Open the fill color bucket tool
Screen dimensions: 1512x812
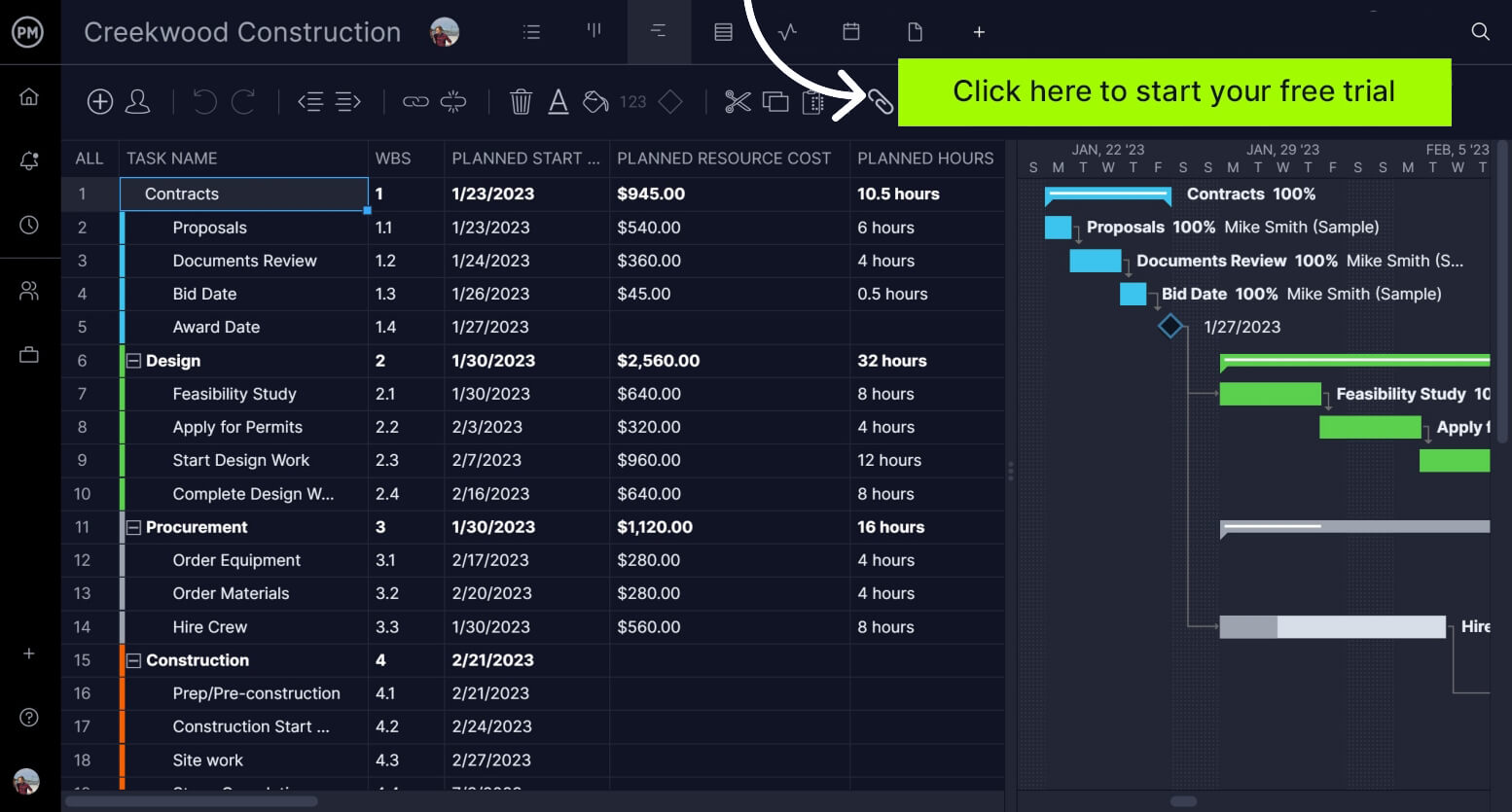coord(594,101)
